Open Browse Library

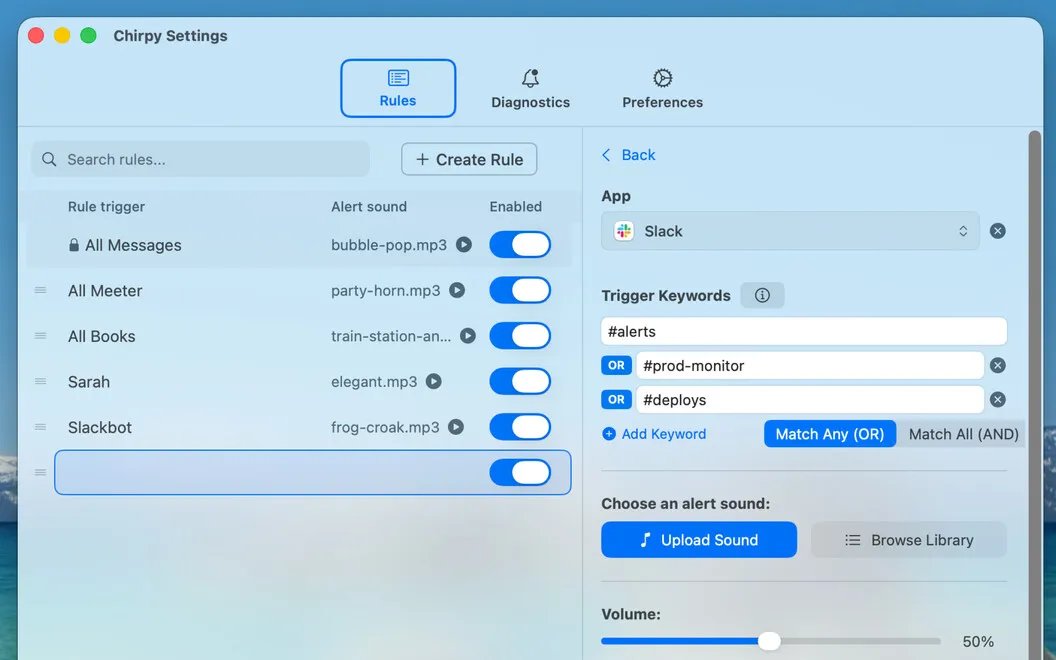tap(909, 539)
